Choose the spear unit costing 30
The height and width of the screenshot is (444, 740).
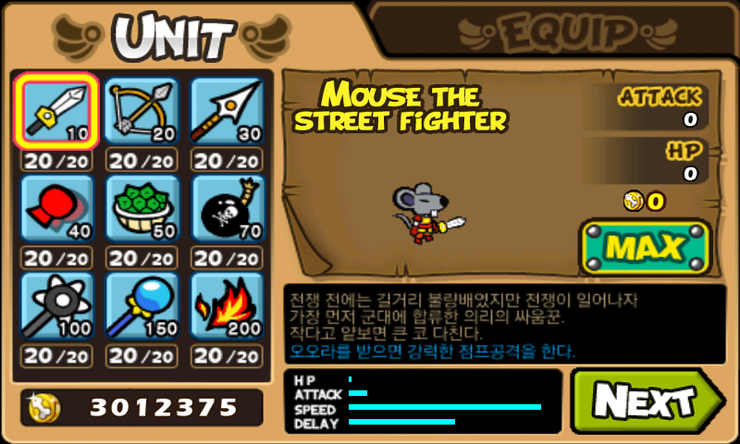tap(227, 111)
